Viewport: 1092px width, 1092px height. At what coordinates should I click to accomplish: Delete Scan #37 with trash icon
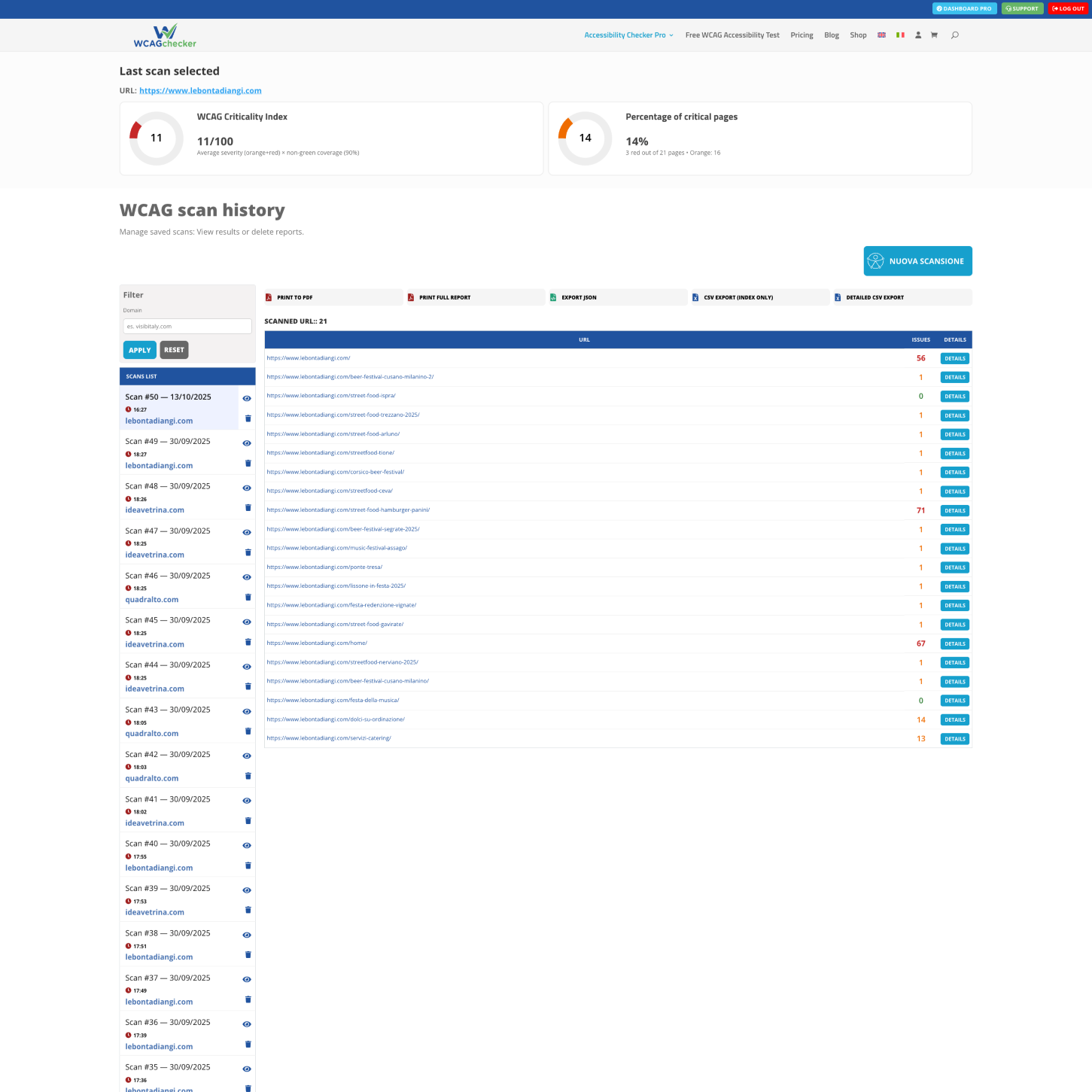248,999
